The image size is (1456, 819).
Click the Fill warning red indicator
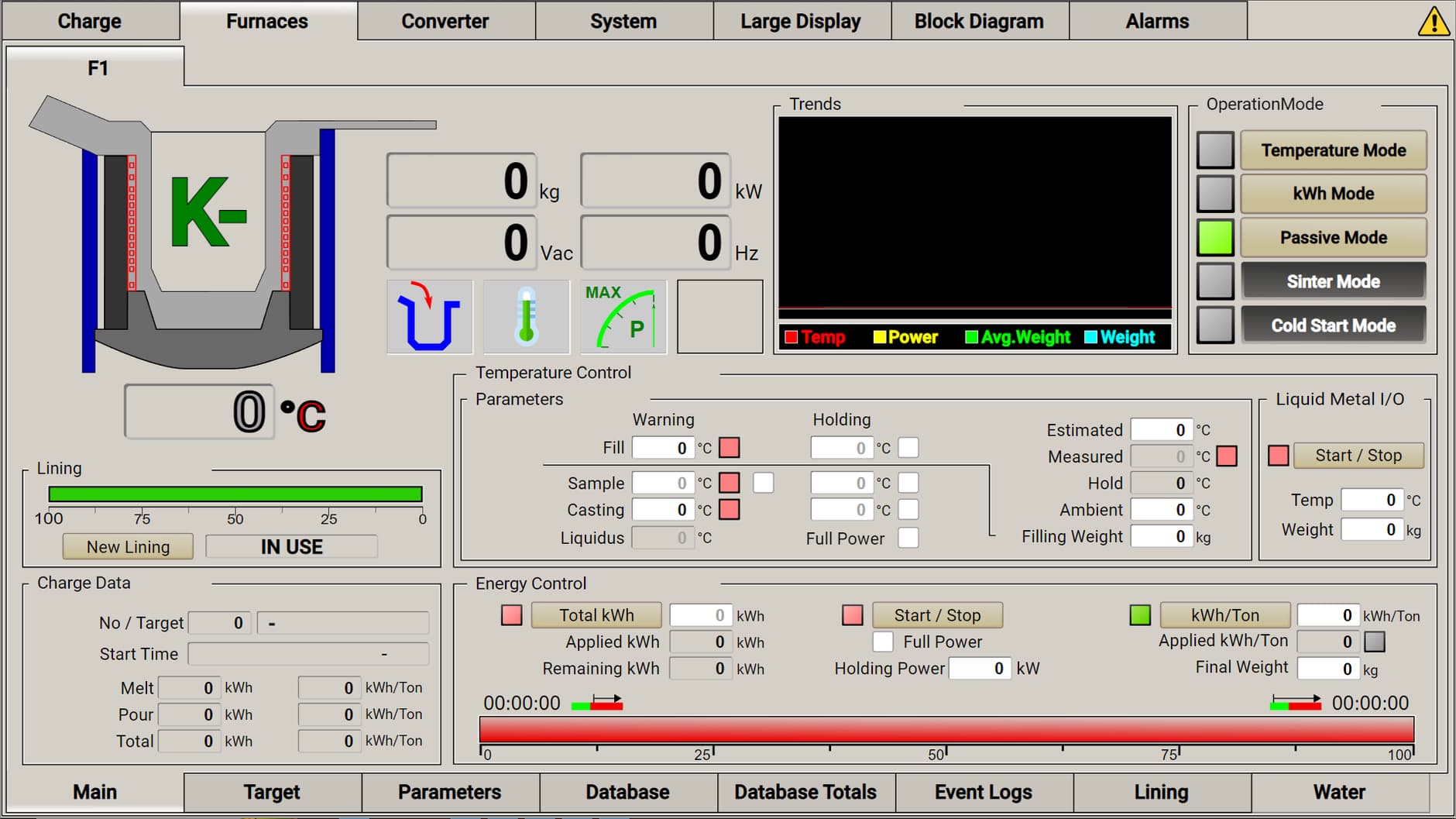tap(730, 448)
